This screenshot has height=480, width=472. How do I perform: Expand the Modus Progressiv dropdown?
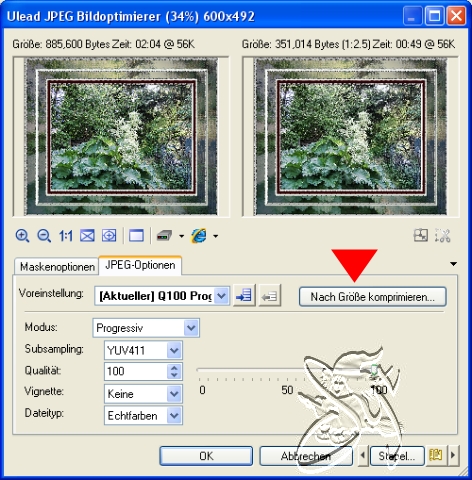pos(191,328)
